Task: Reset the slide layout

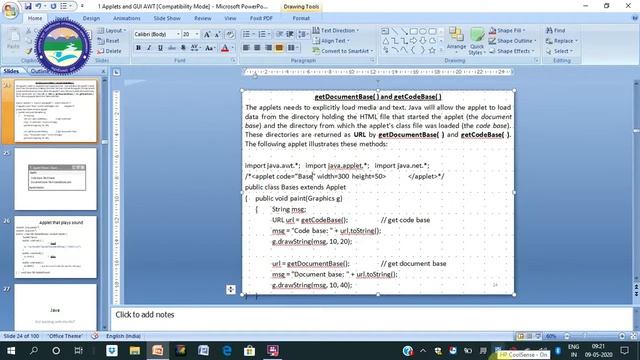Action: click(109, 41)
